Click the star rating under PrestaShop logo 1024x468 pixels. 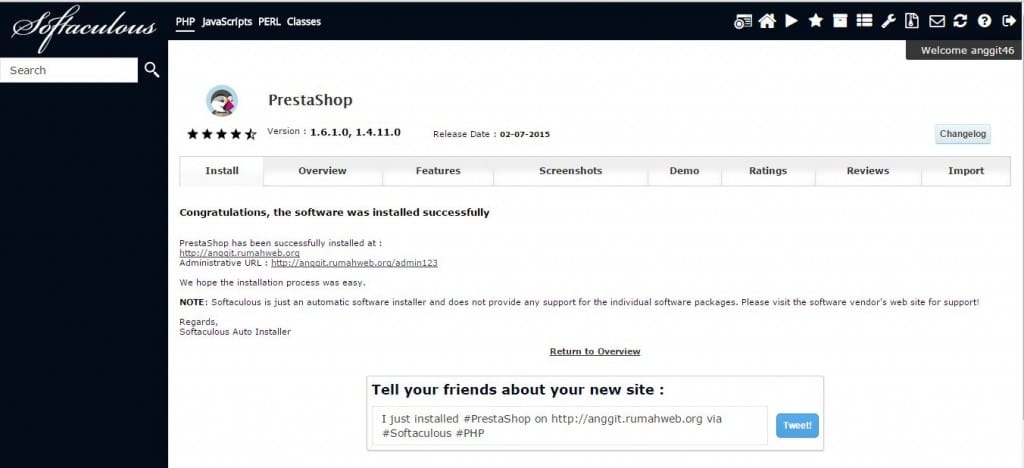click(x=222, y=134)
